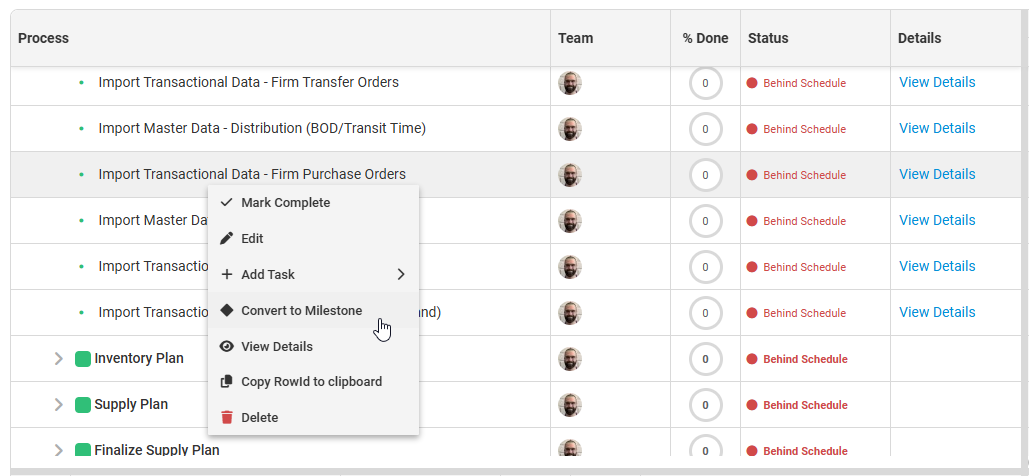1029x476 pixels.
Task: Click the eye icon beside View Details
Action: [x=226, y=347]
